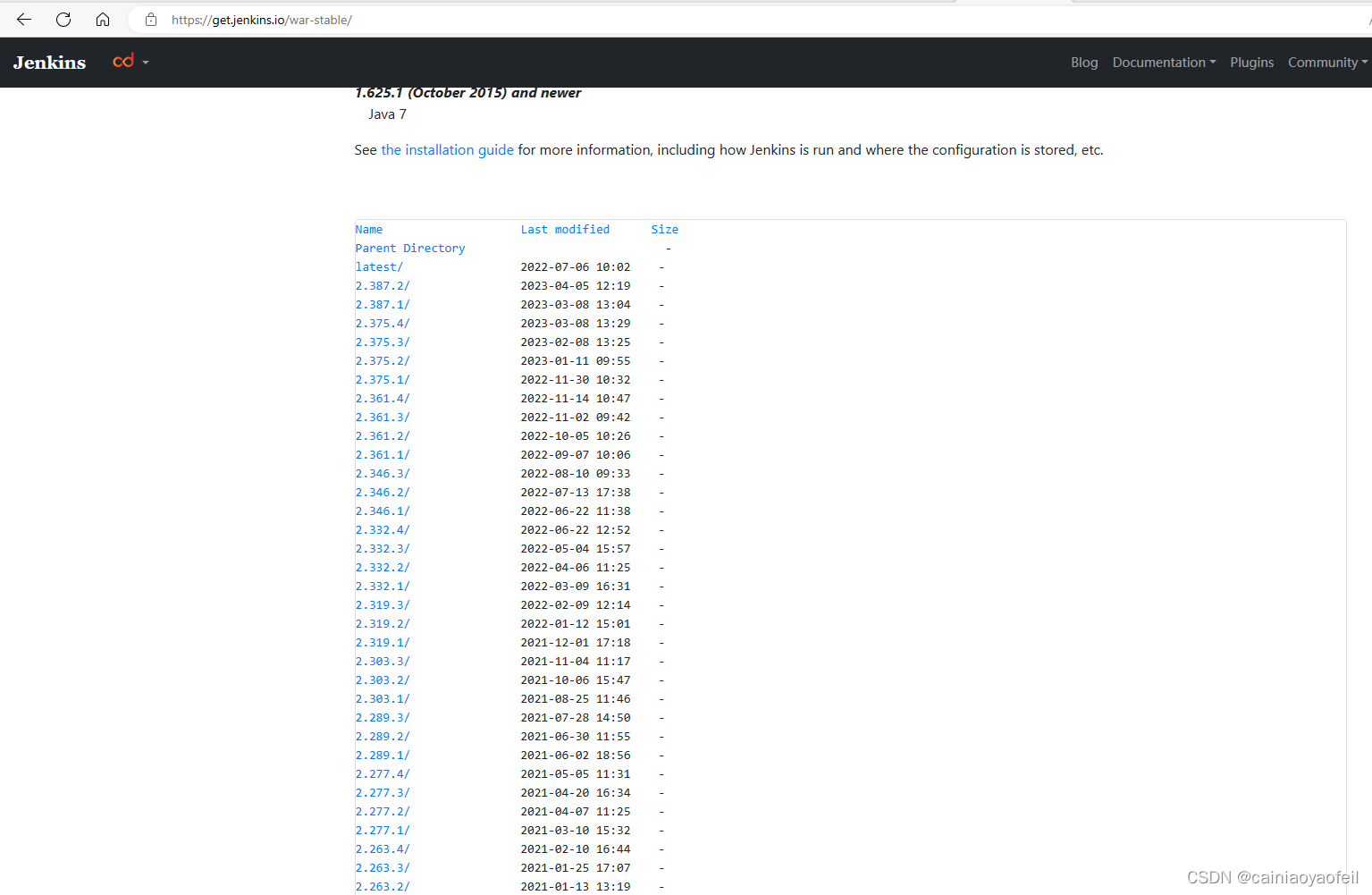Open the latest/ directory
The height and width of the screenshot is (895, 1372).
(x=379, y=267)
